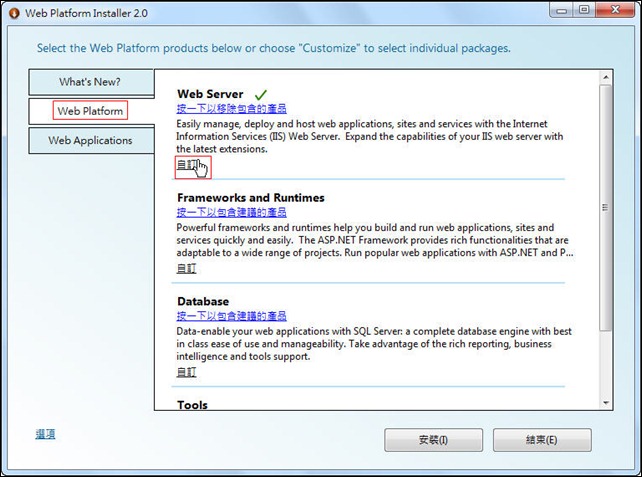The height and width of the screenshot is (477, 642).
Task: Click the Database heading
Action: 203,301
